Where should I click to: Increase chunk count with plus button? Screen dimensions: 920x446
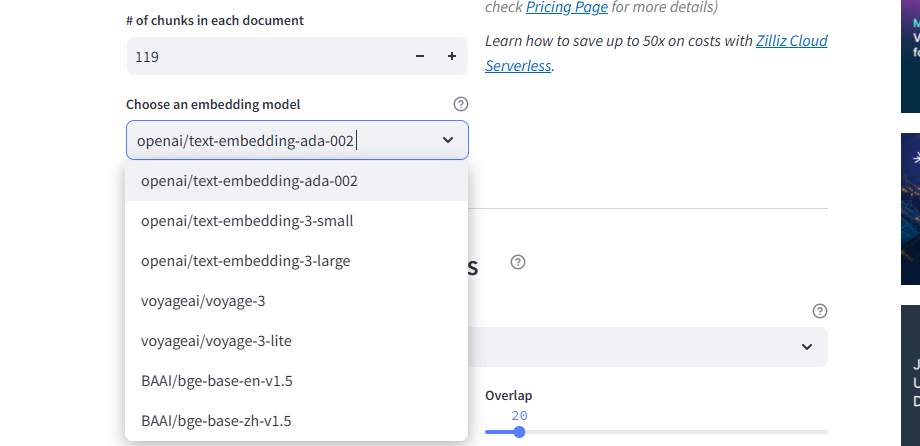coord(451,57)
